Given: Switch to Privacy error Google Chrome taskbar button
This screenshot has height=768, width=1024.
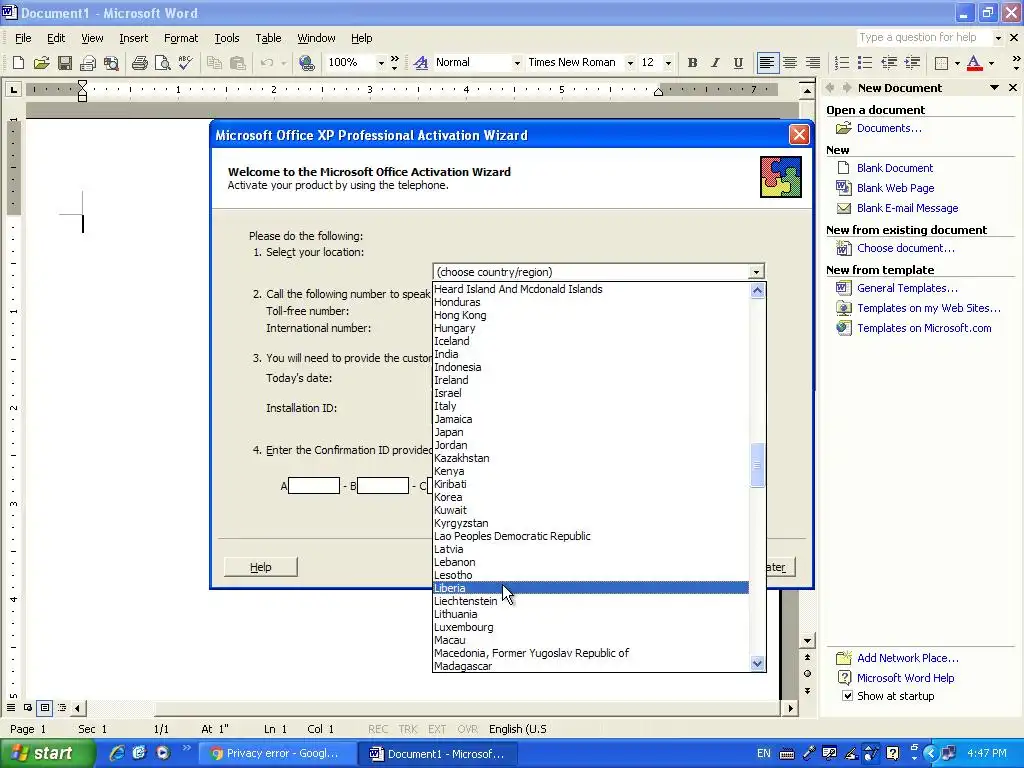Looking at the screenshot, I should (x=276, y=753).
